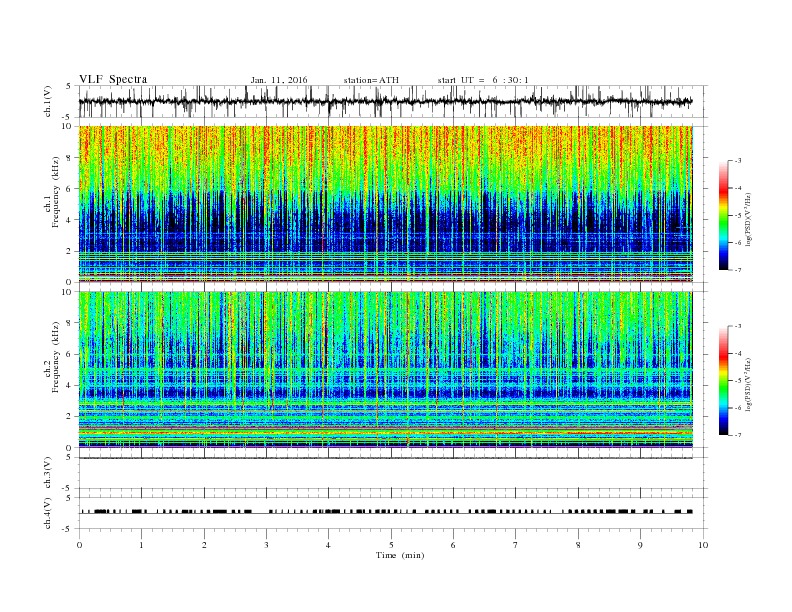Select the "Jan. 11, 2016" date text
Screen dimensions: 792x612
coord(279,80)
